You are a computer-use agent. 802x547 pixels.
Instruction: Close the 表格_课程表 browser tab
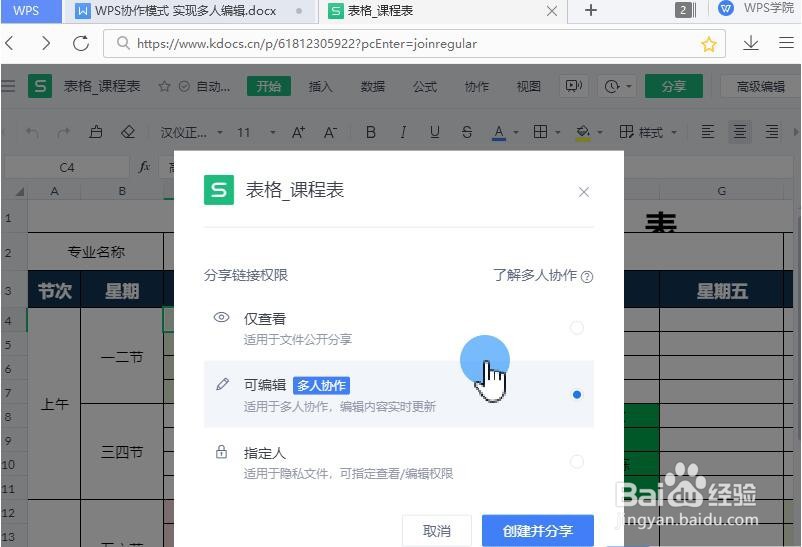[552, 11]
